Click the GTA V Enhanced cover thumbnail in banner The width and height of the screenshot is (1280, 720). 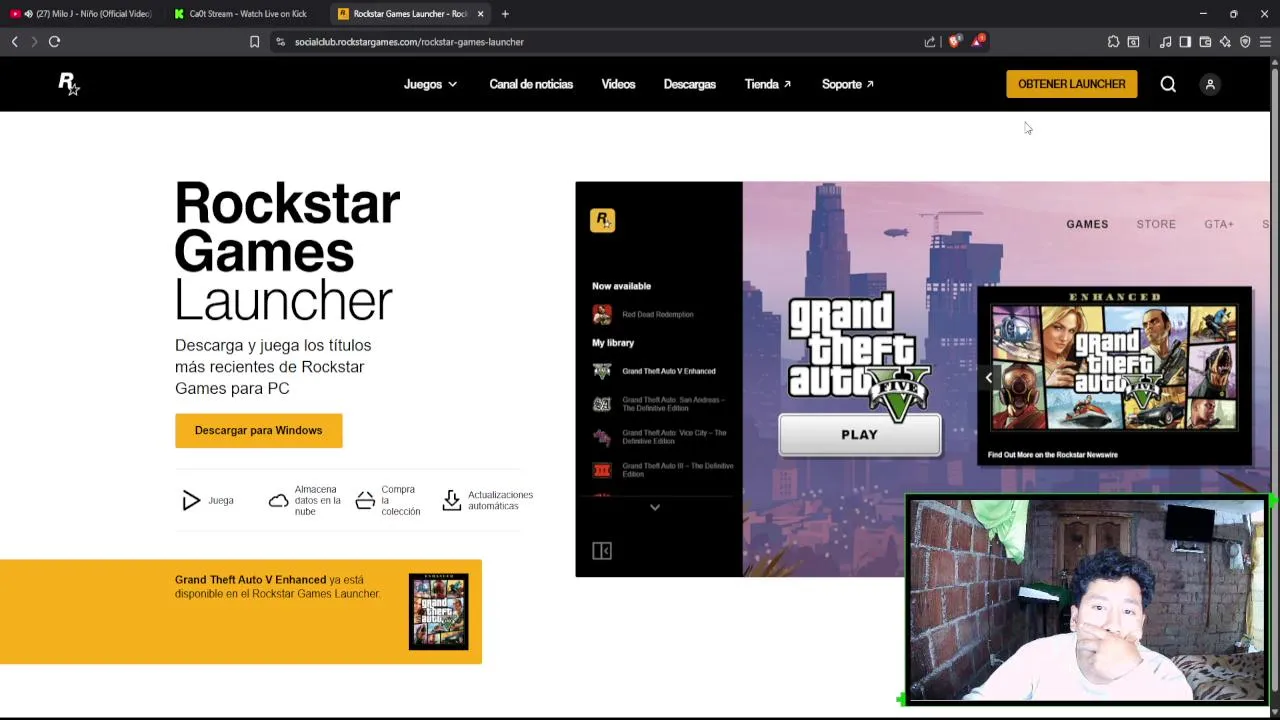pos(438,611)
